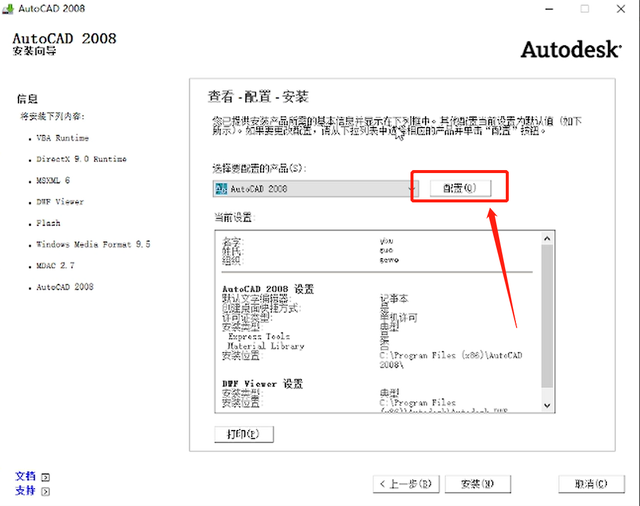This screenshot has height=506, width=640.
Task: Select DirectX 9.0 Runtime list entry
Action: [x=81, y=159]
